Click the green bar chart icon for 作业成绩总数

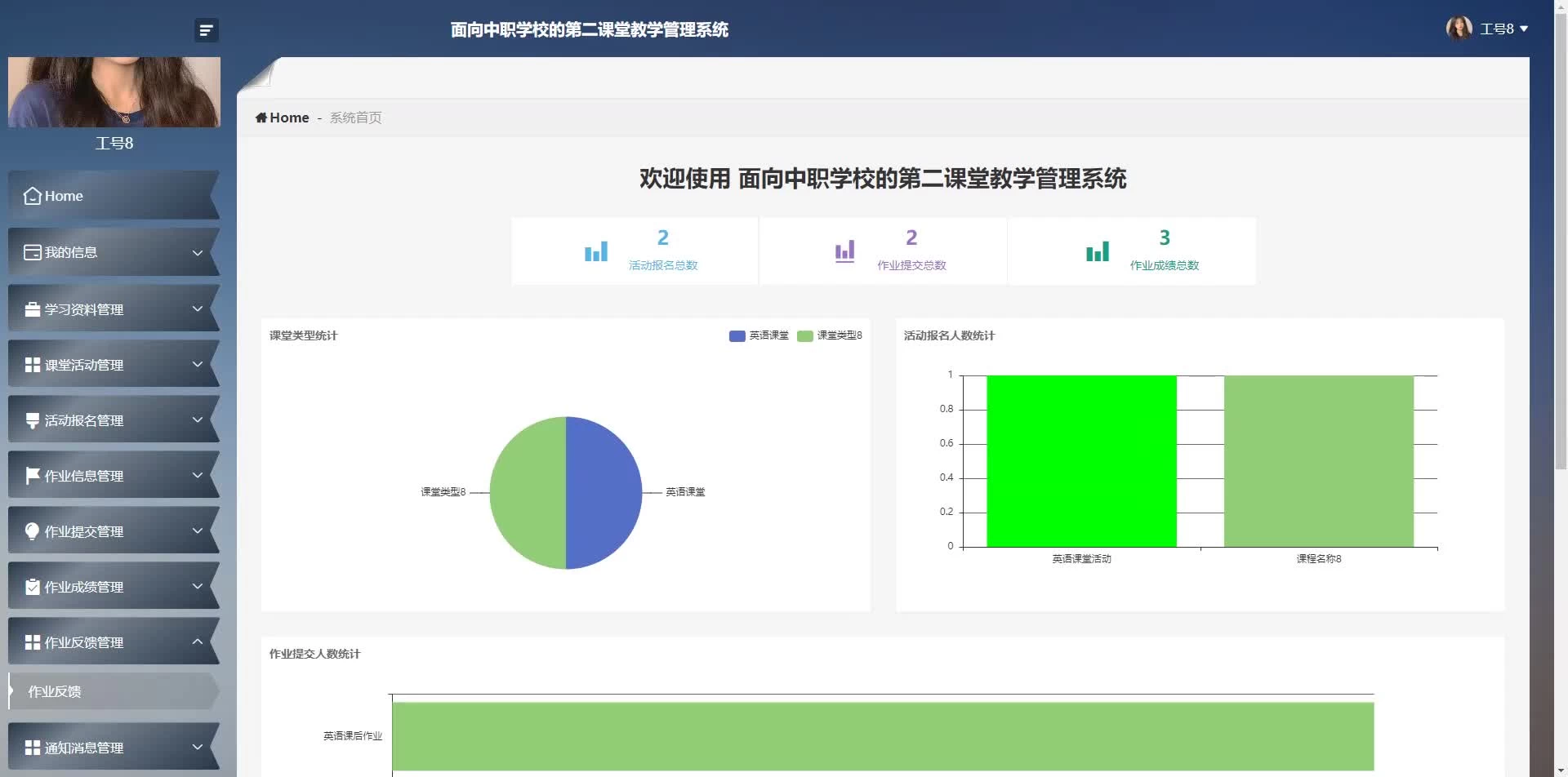(x=1098, y=251)
